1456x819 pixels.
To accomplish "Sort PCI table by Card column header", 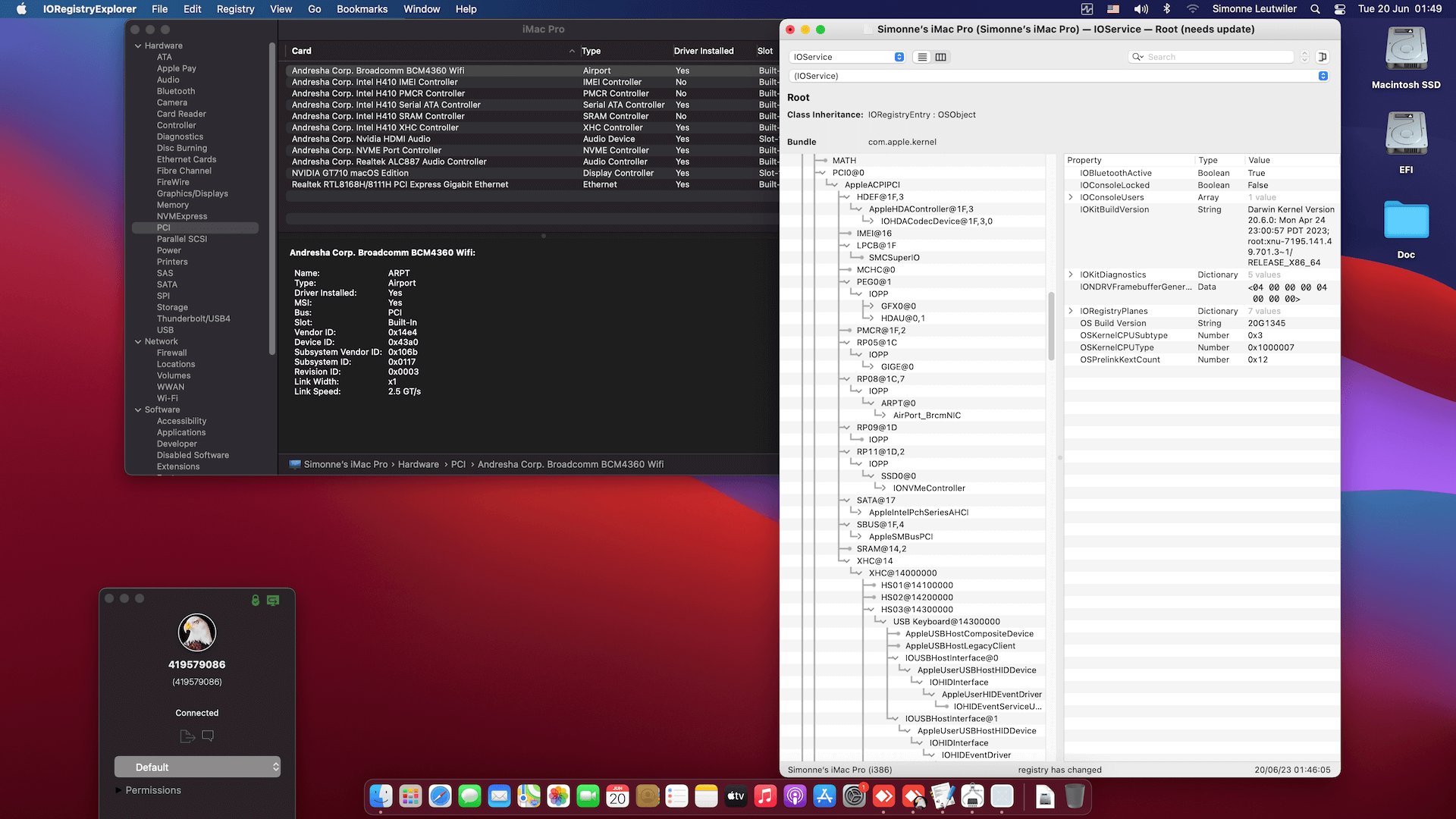I will [x=432, y=51].
